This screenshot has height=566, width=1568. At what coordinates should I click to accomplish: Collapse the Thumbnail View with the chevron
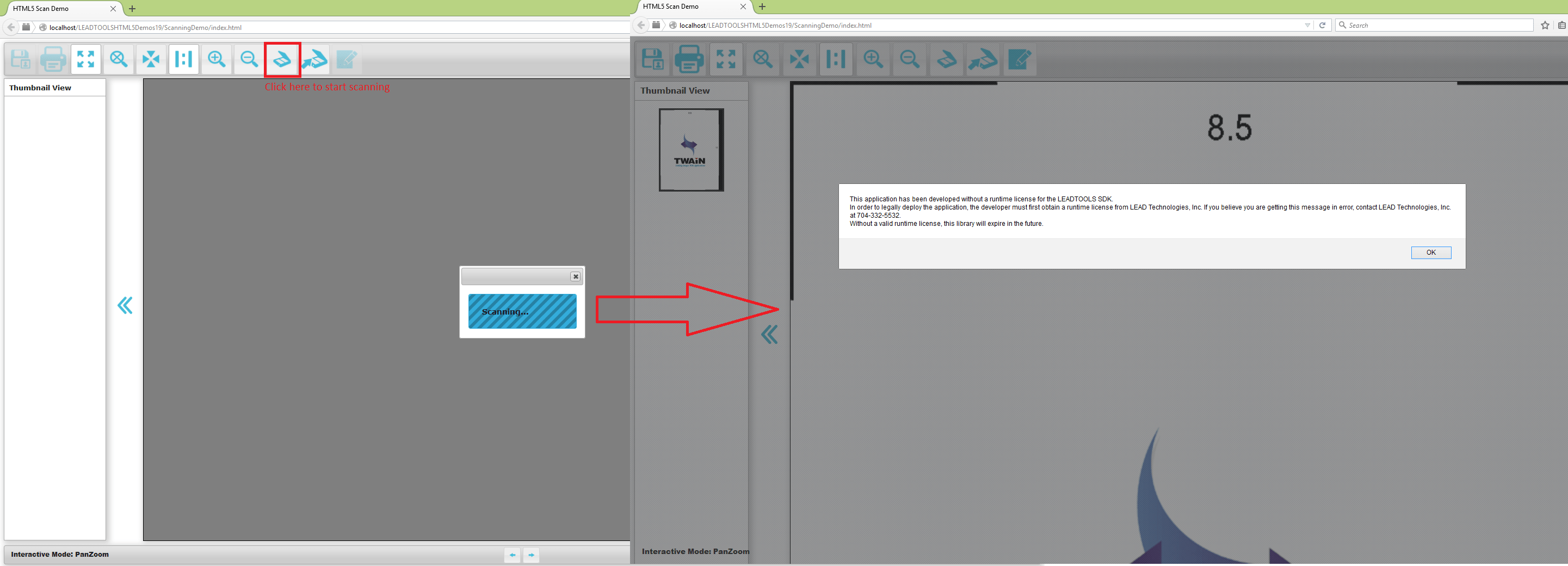pos(125,305)
